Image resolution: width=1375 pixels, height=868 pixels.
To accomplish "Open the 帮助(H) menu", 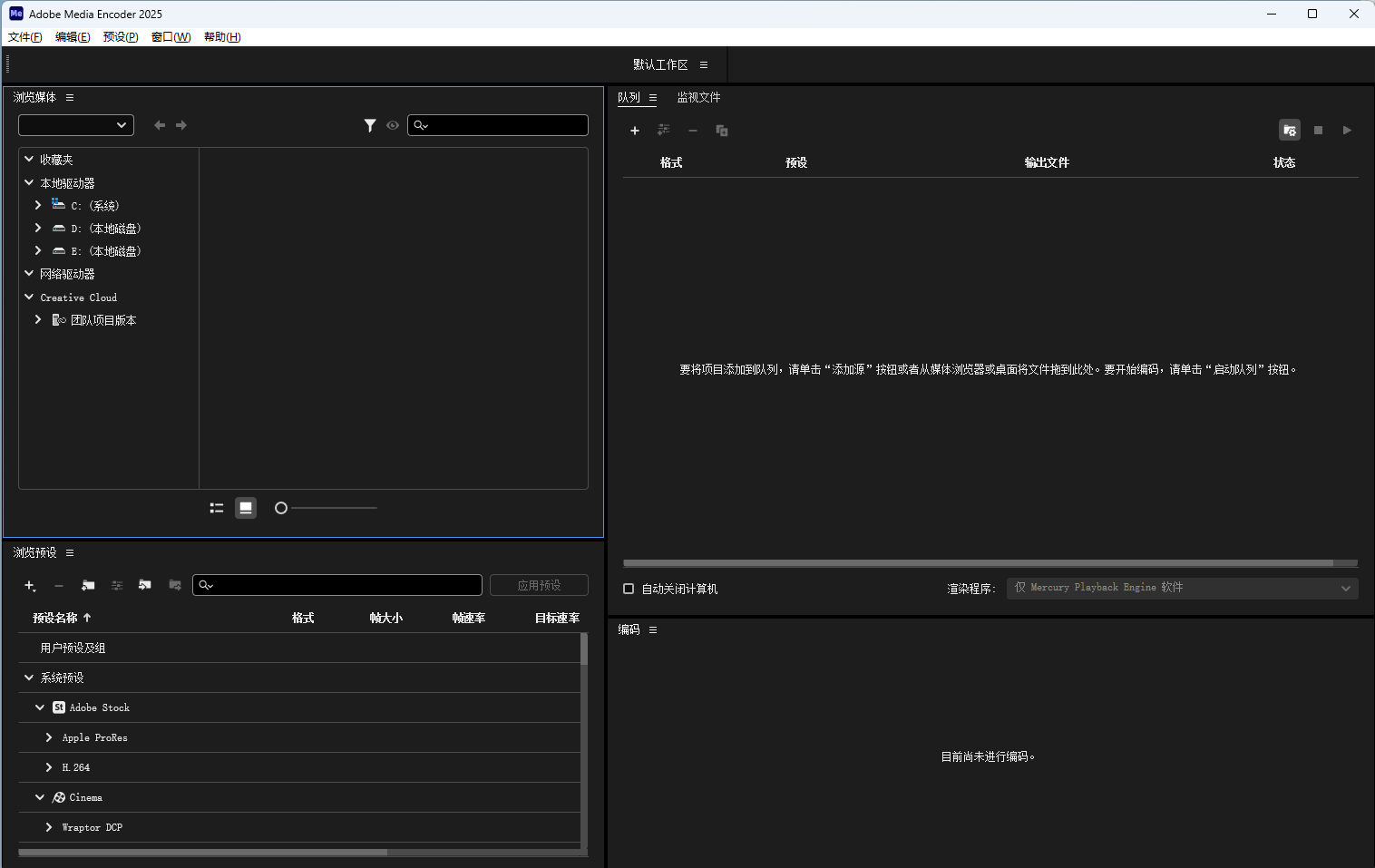I will pos(222,37).
